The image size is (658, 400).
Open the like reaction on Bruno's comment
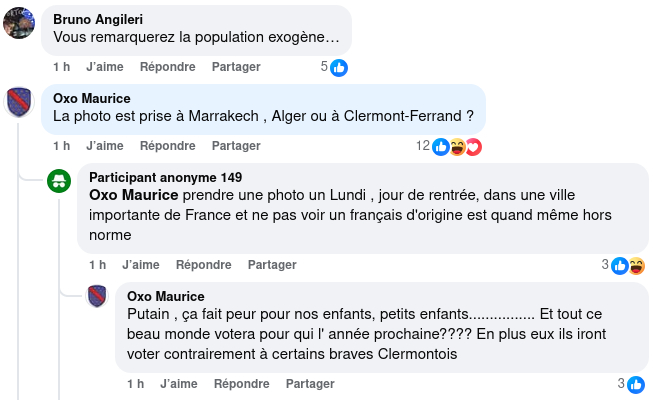pyautogui.click(x=339, y=67)
